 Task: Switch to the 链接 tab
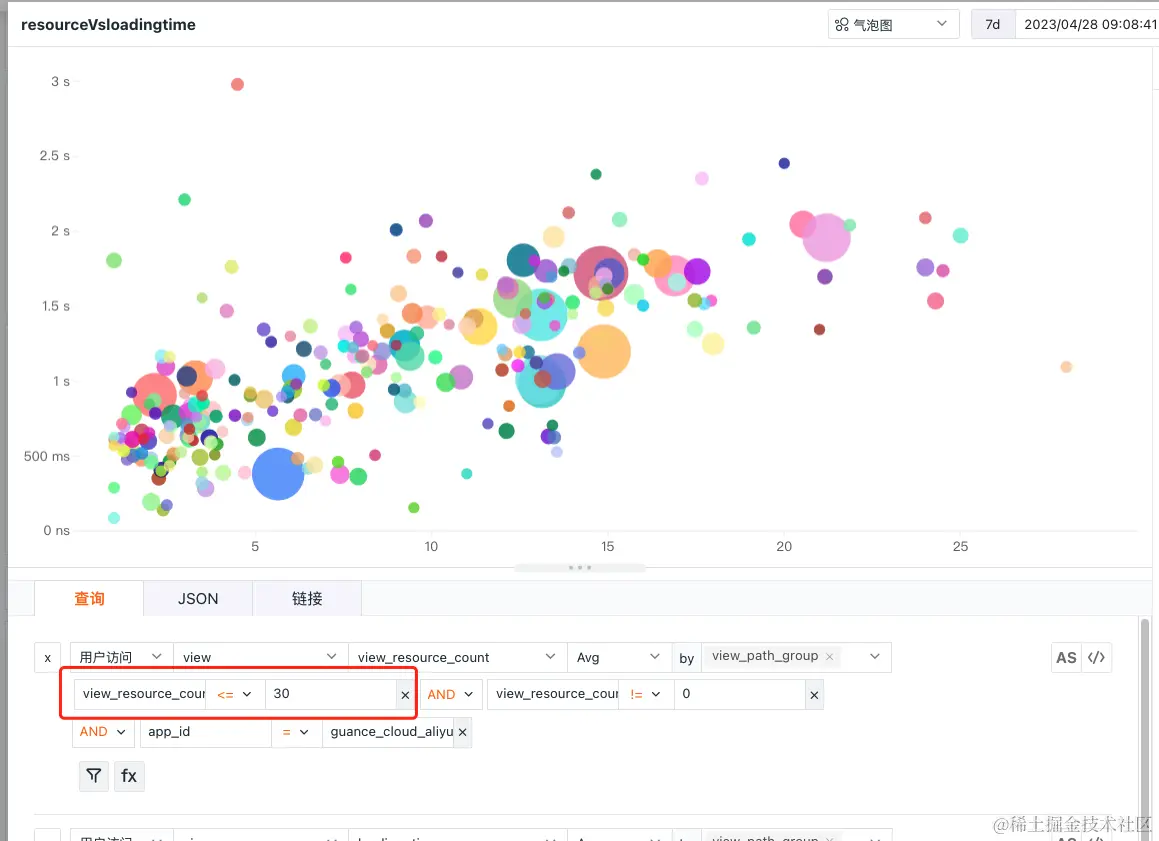[x=307, y=599]
